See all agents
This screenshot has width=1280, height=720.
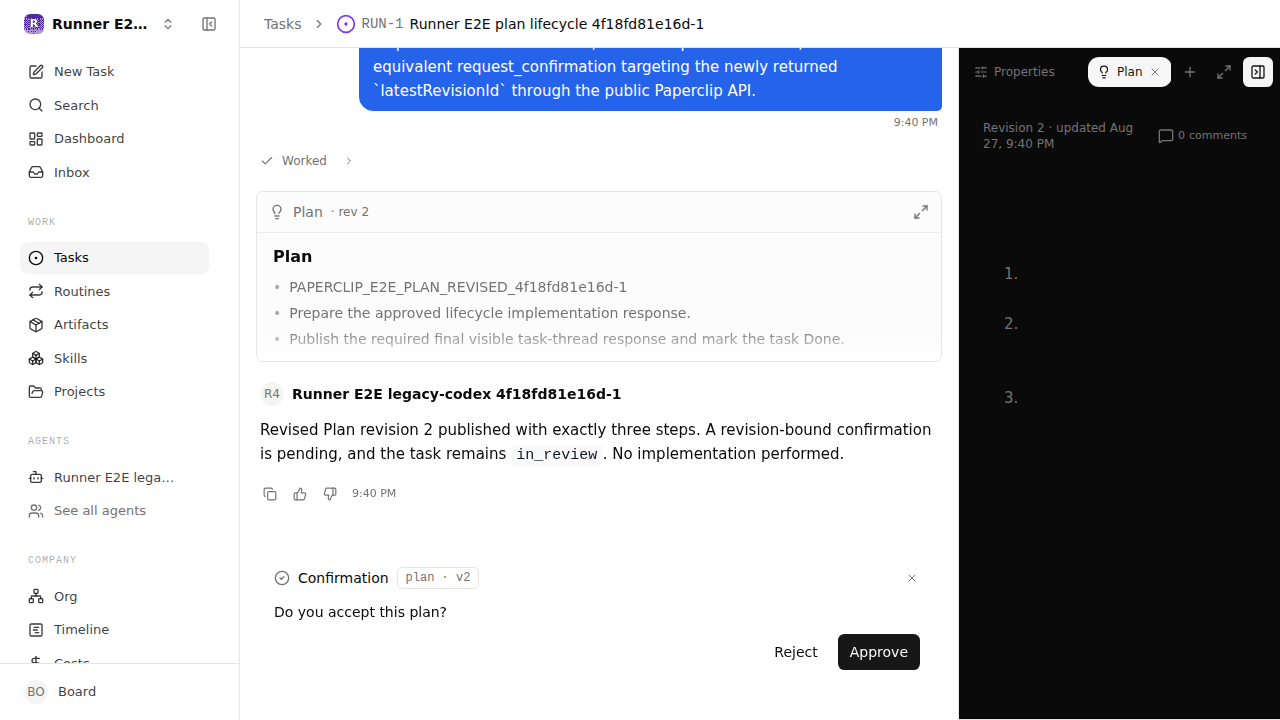(x=114, y=511)
